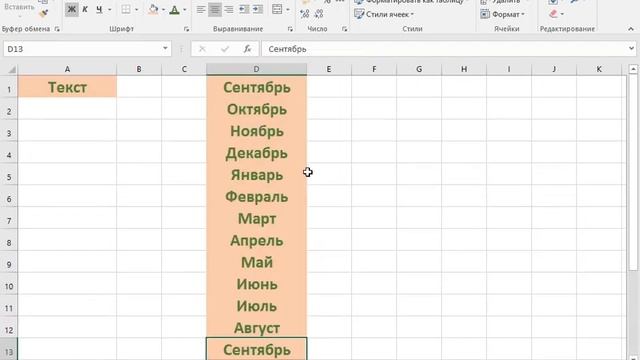Select column D header
This screenshot has width=640, height=360.
257,69
